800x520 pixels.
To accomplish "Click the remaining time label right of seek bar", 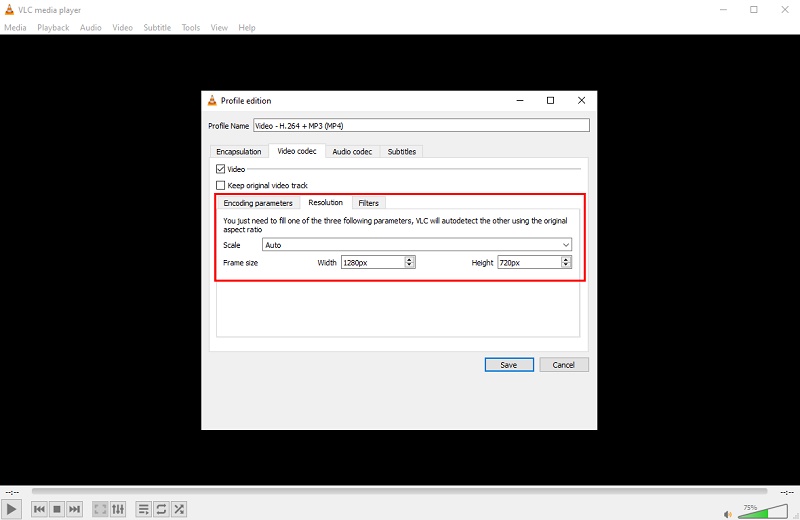I will (x=787, y=492).
